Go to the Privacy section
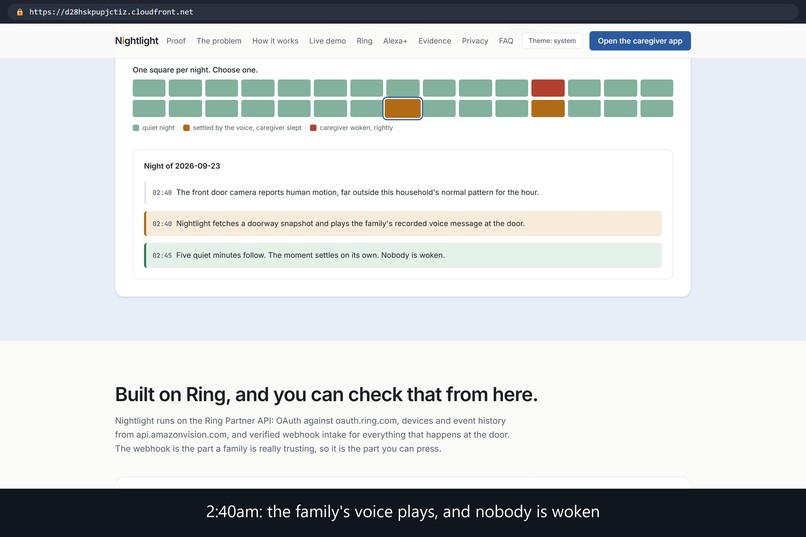 (474, 41)
